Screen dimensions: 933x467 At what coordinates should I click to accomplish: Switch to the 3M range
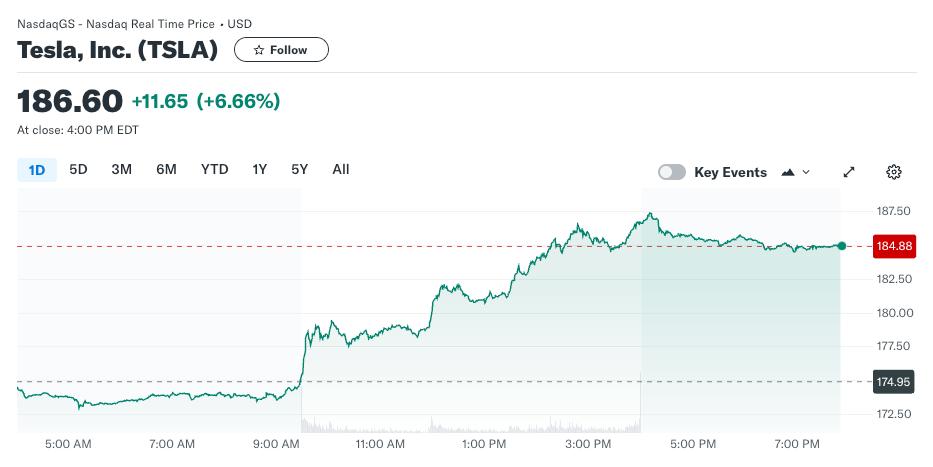[121, 170]
